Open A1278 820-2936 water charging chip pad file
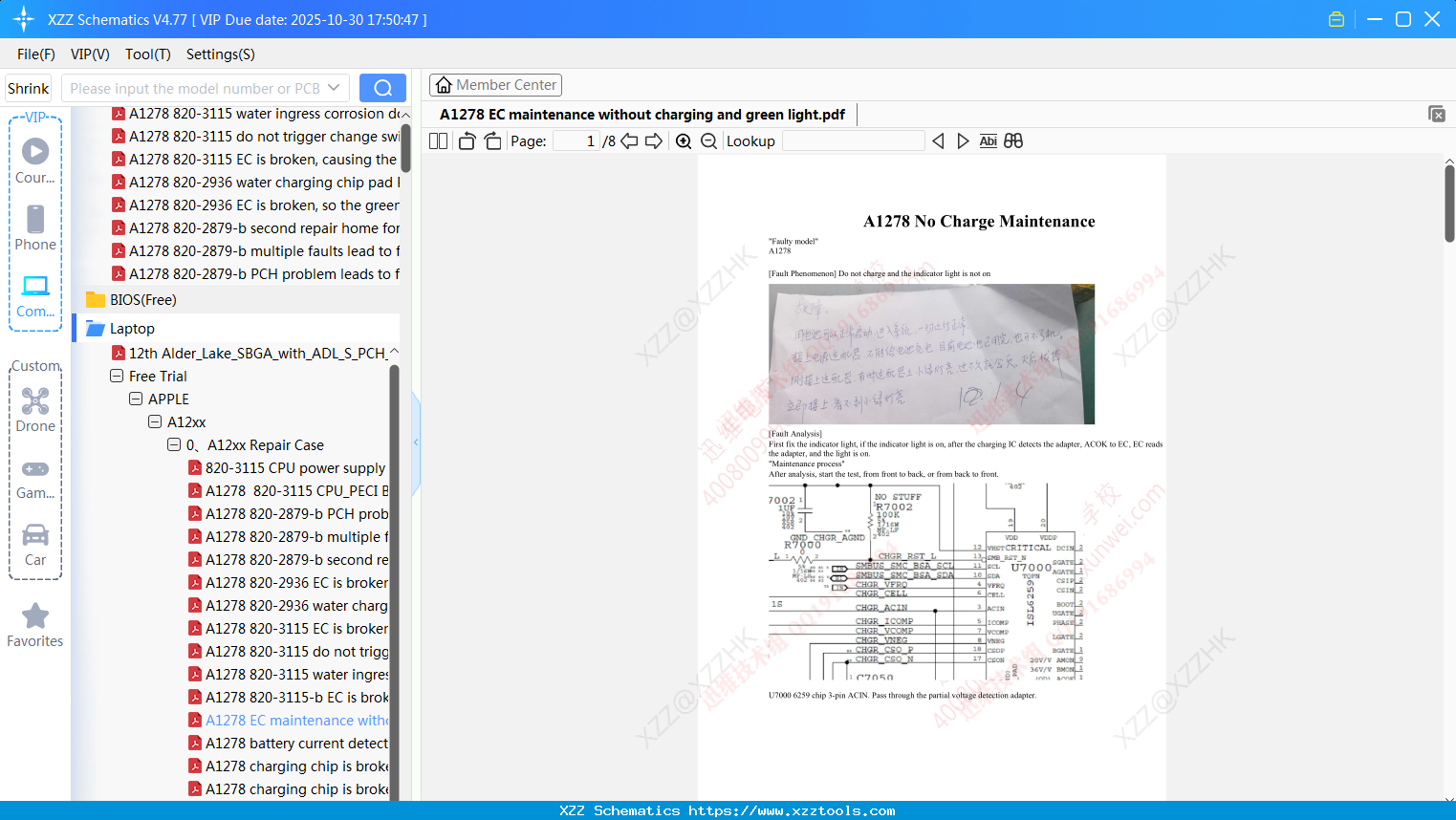The height and width of the screenshot is (820, 1456). point(255,183)
